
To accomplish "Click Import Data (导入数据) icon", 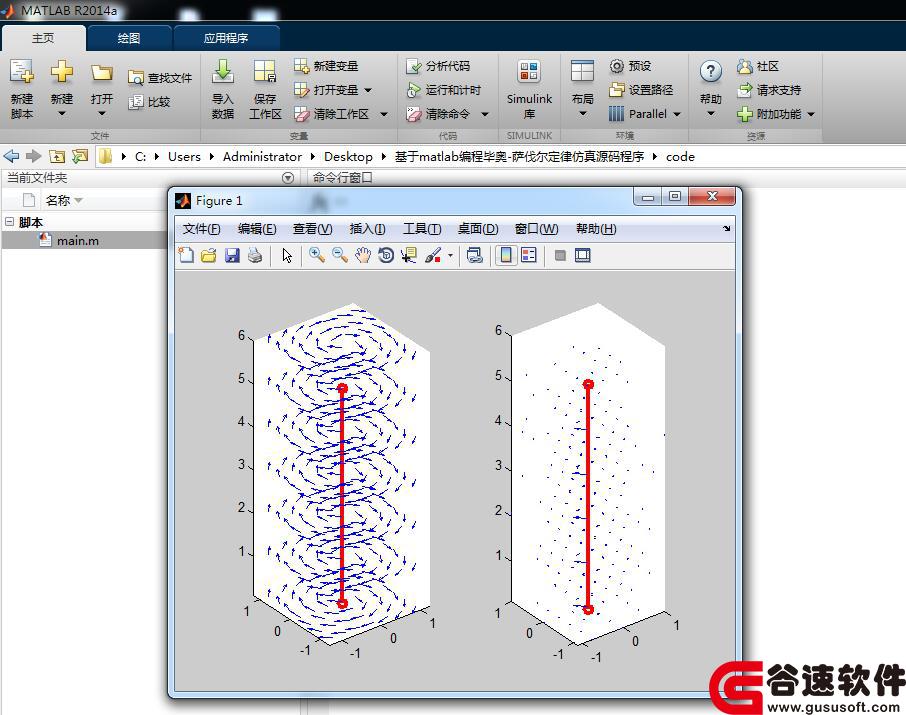I will click(x=222, y=72).
